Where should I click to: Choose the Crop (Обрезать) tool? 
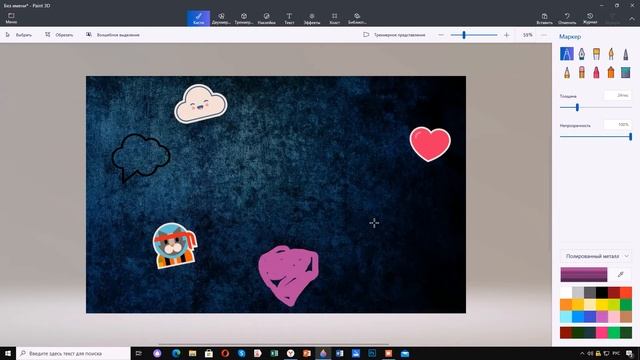pyautogui.click(x=59, y=35)
